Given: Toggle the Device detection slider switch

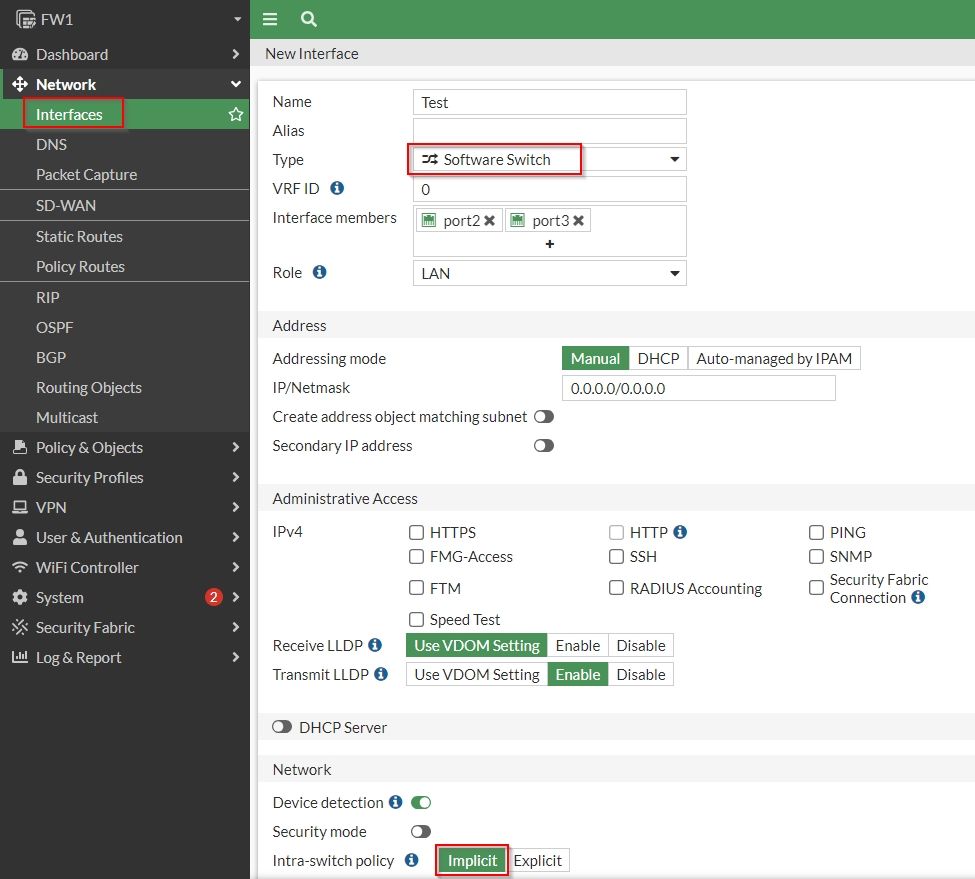Looking at the screenshot, I should click(421, 802).
